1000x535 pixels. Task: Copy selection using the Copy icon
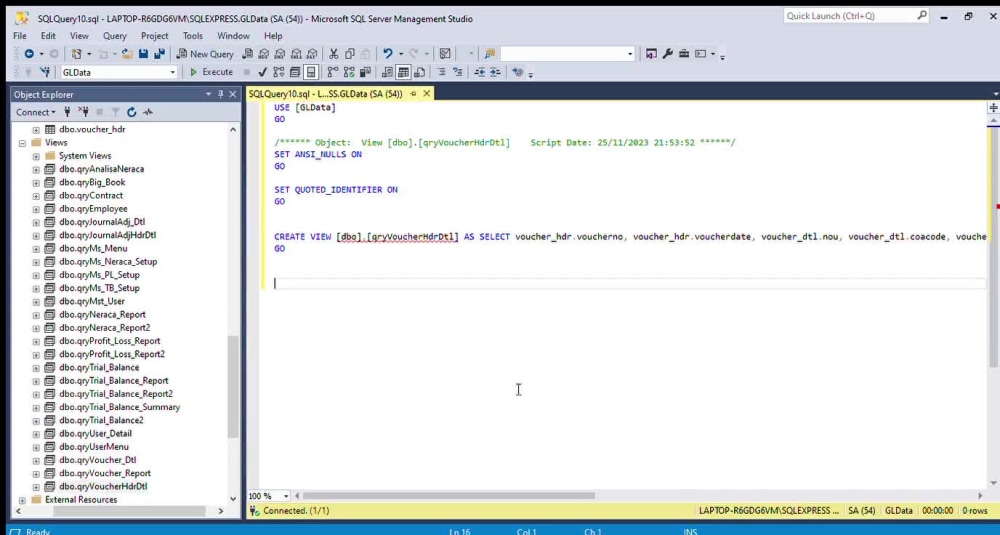[349, 54]
